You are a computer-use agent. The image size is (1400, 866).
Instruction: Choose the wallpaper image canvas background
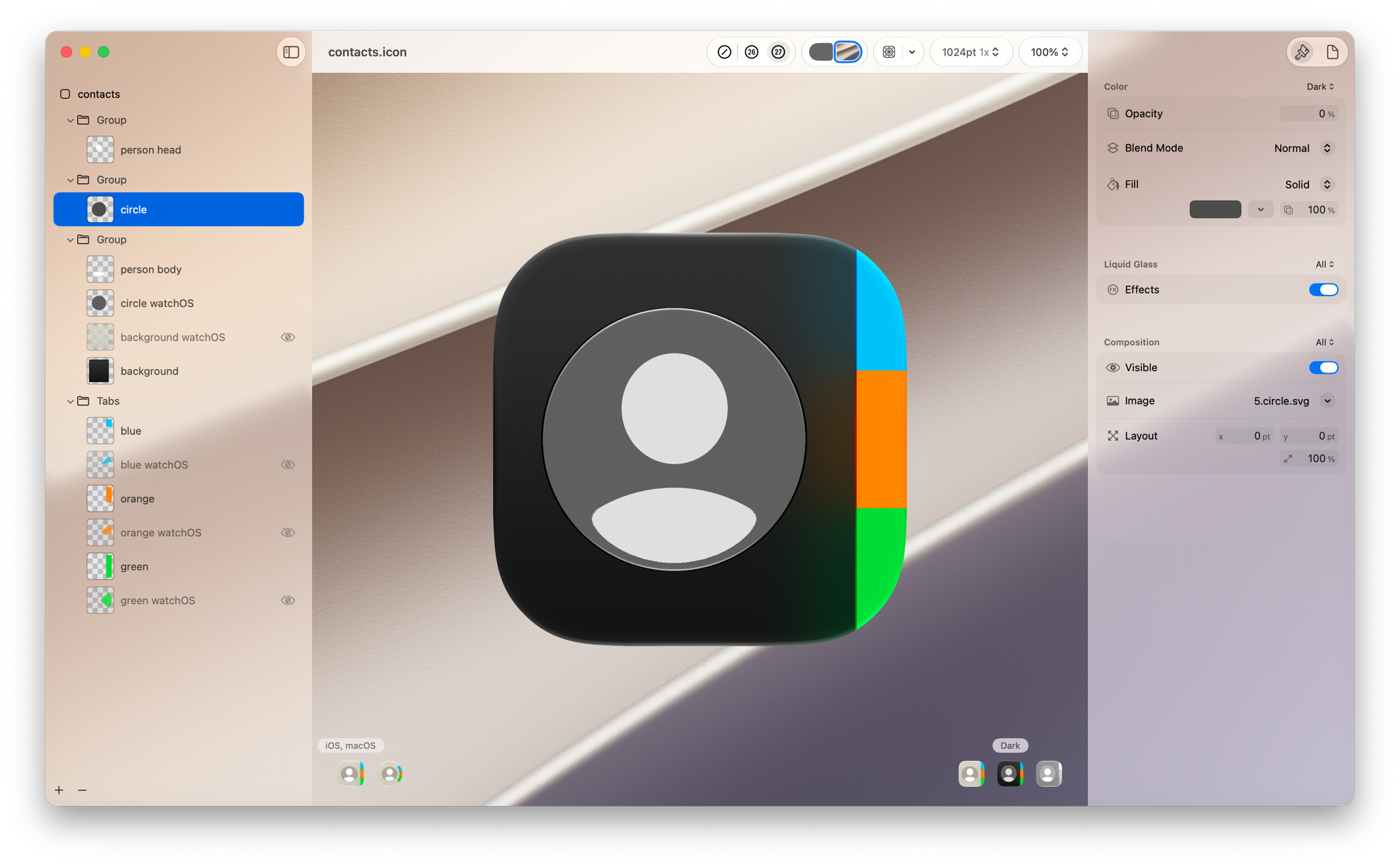coord(848,52)
